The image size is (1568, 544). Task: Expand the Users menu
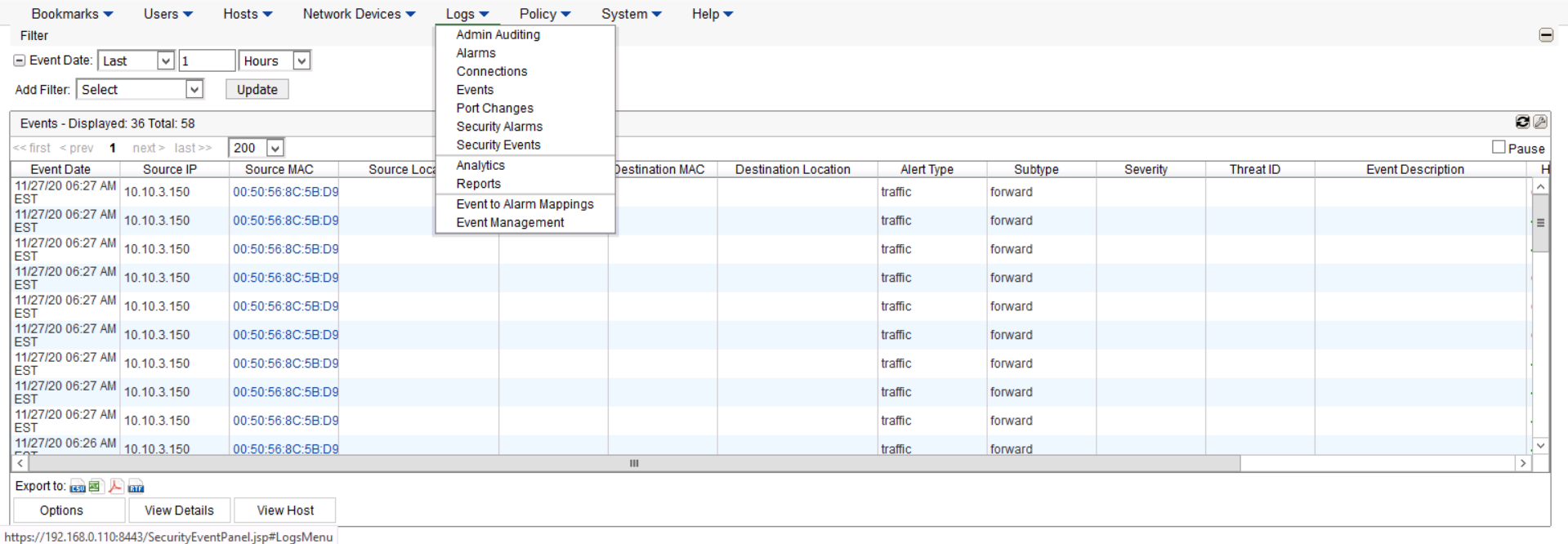[168, 14]
